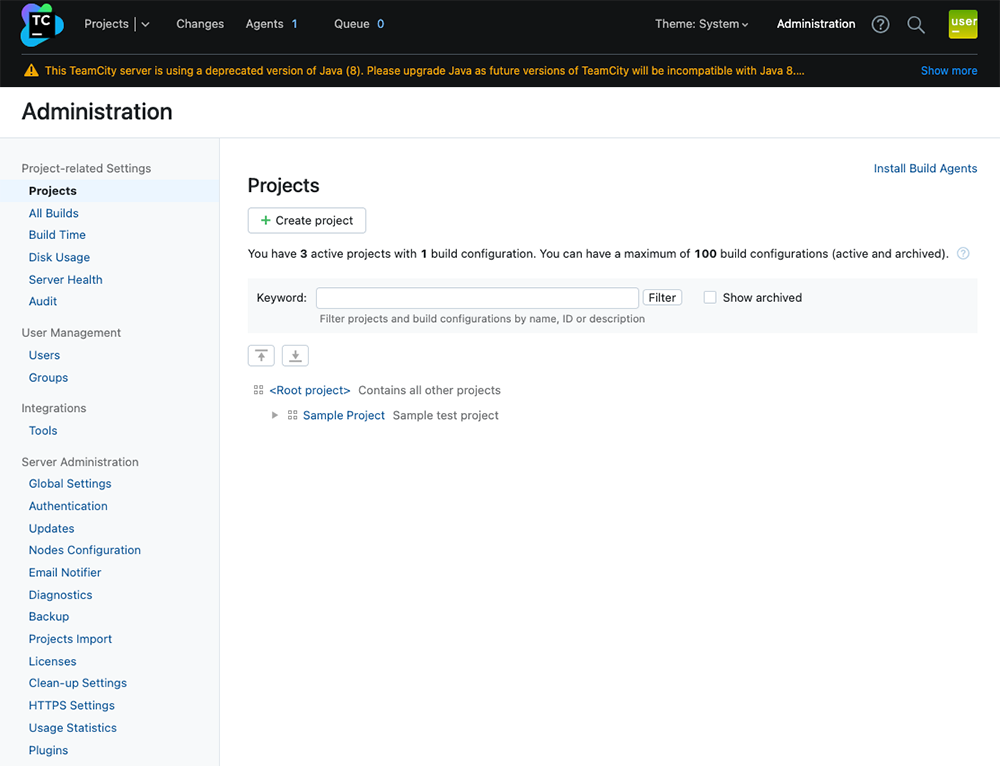The width and height of the screenshot is (1000, 766).
Task: Click the search magnifier icon
Action: pos(916,24)
